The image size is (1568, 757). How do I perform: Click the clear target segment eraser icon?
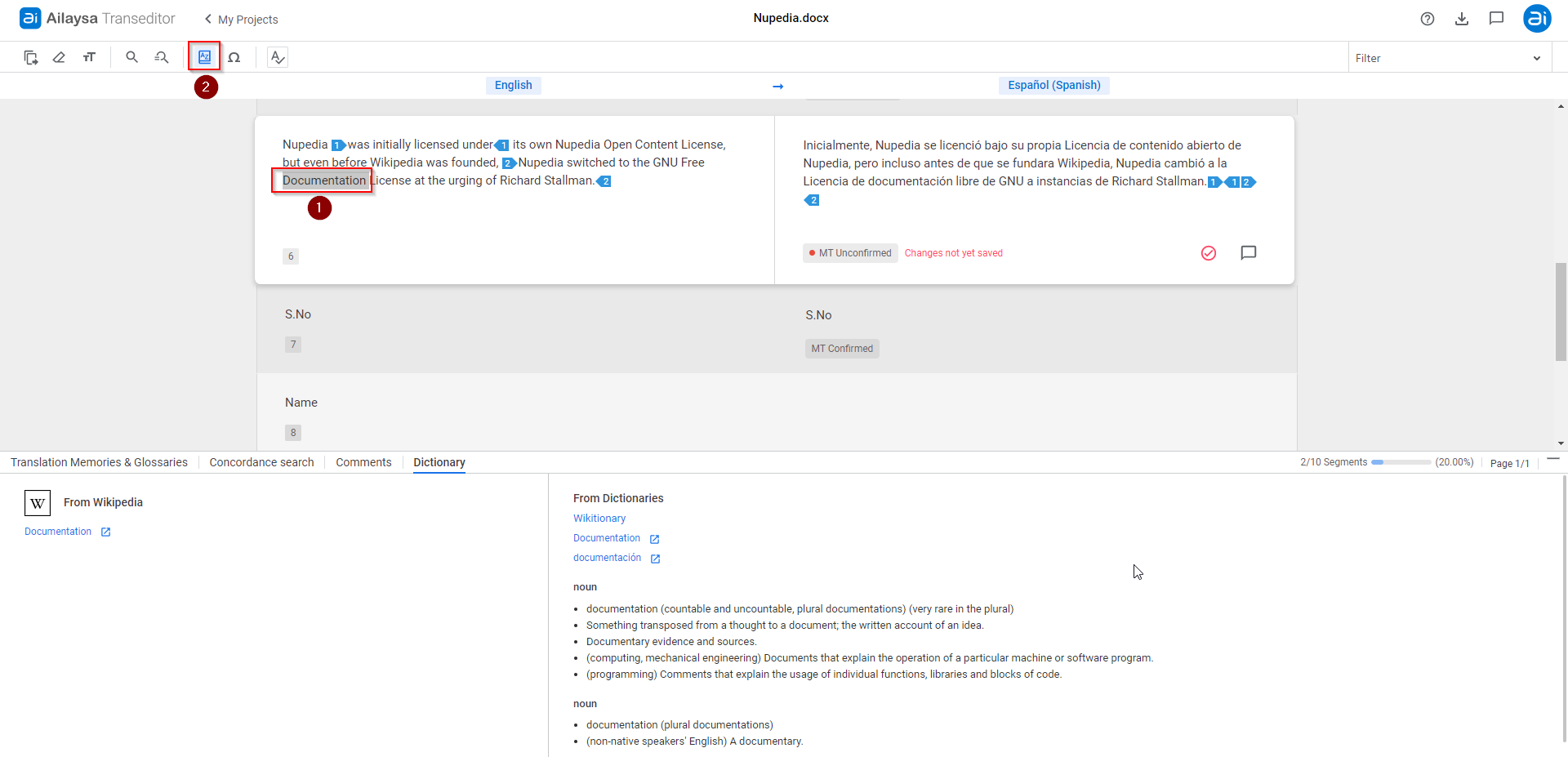tap(59, 57)
